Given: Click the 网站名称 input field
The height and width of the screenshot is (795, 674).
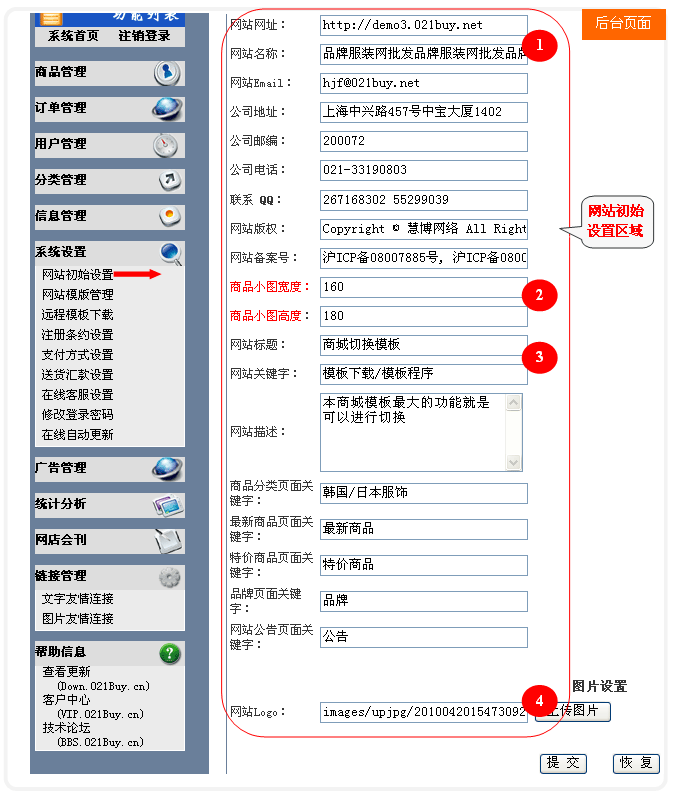Looking at the screenshot, I should (424, 54).
